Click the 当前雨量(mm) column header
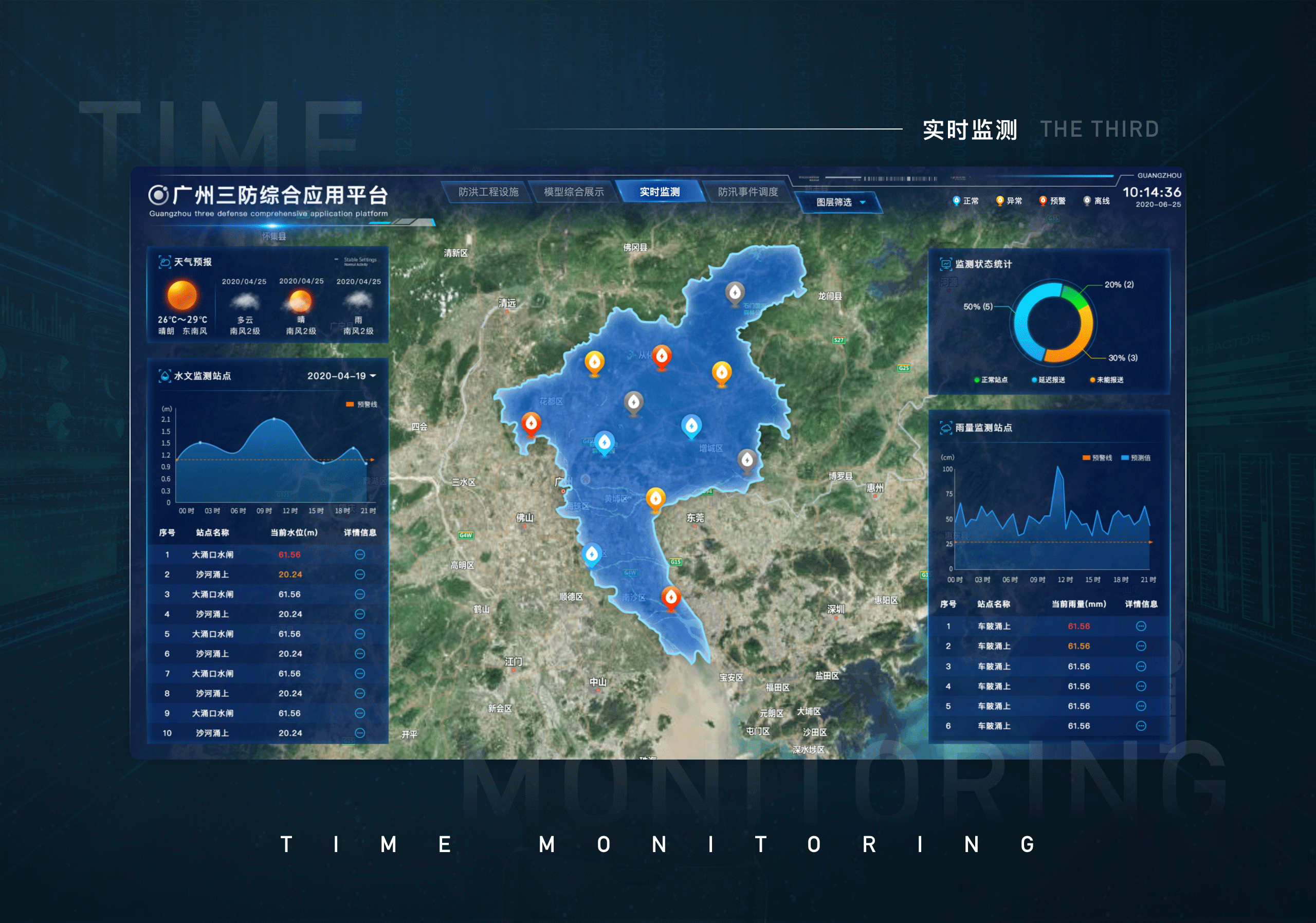1316x923 pixels. click(1079, 604)
